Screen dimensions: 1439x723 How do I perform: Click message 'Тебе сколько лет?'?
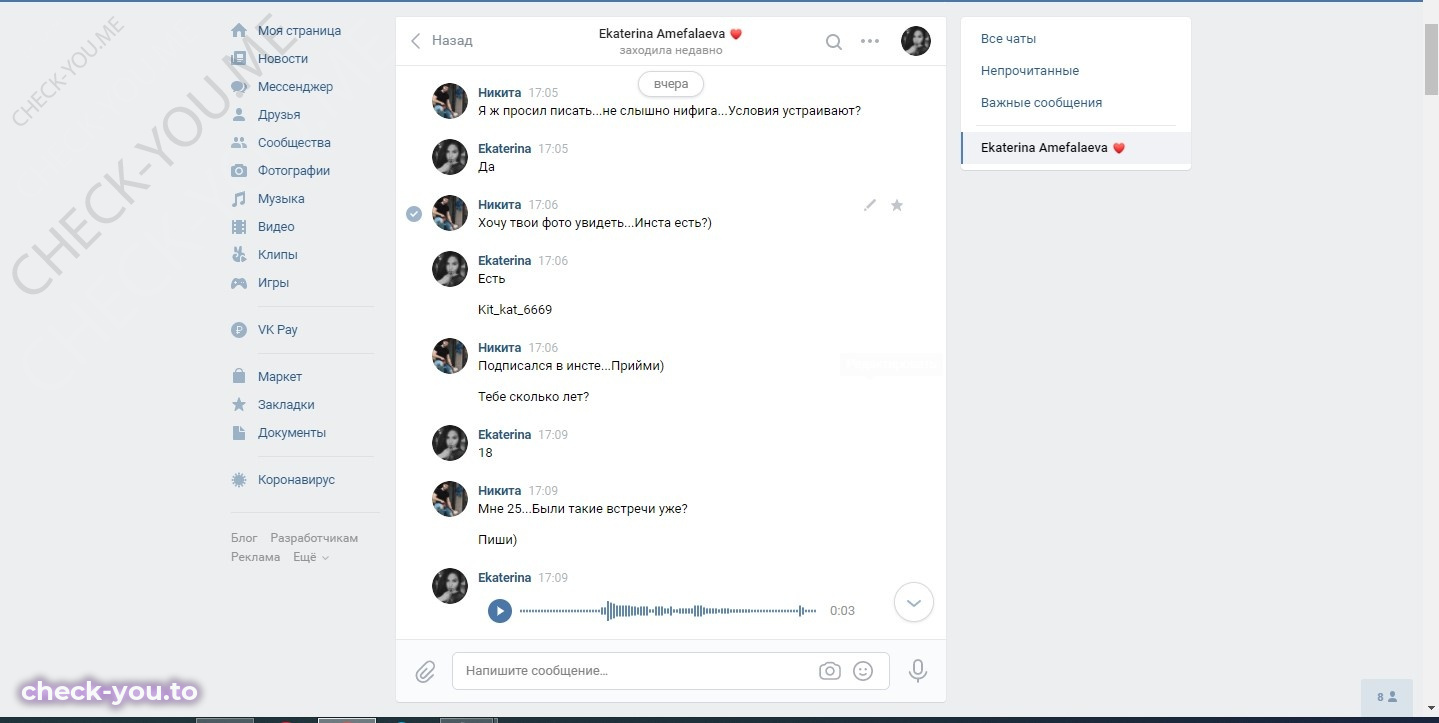point(534,397)
